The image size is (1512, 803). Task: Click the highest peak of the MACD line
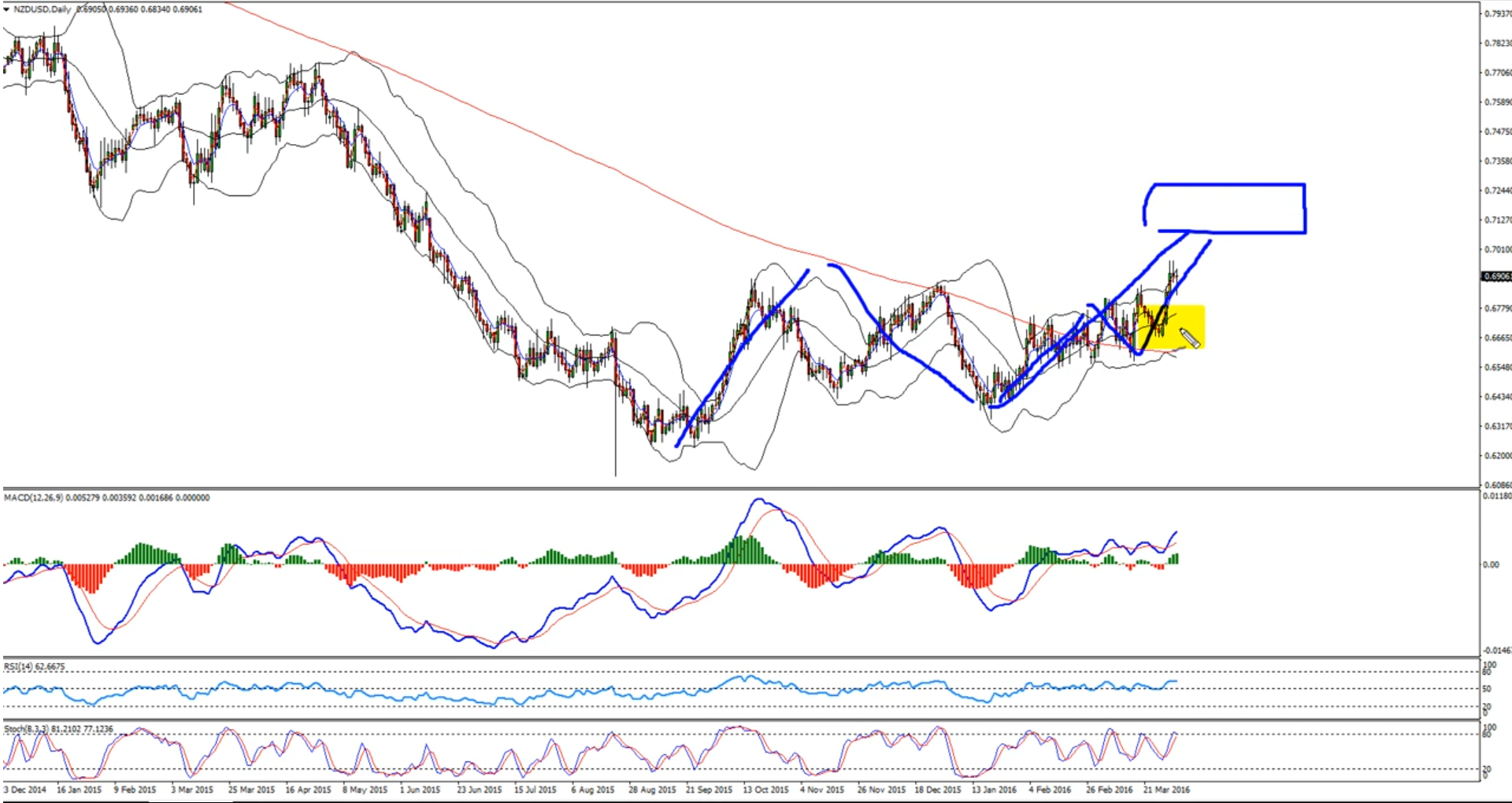758,499
